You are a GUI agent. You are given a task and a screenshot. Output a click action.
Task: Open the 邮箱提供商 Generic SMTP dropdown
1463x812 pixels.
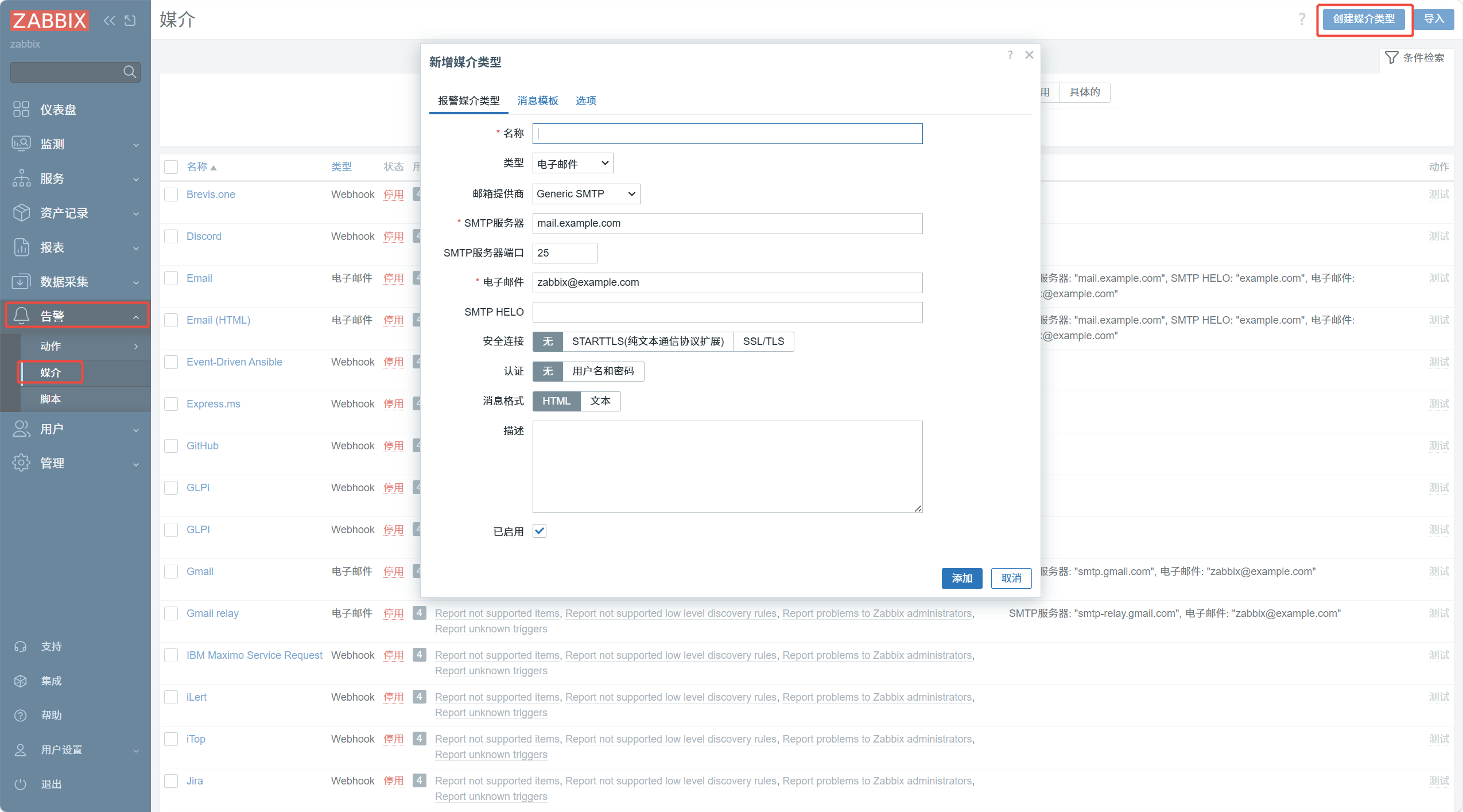(586, 194)
